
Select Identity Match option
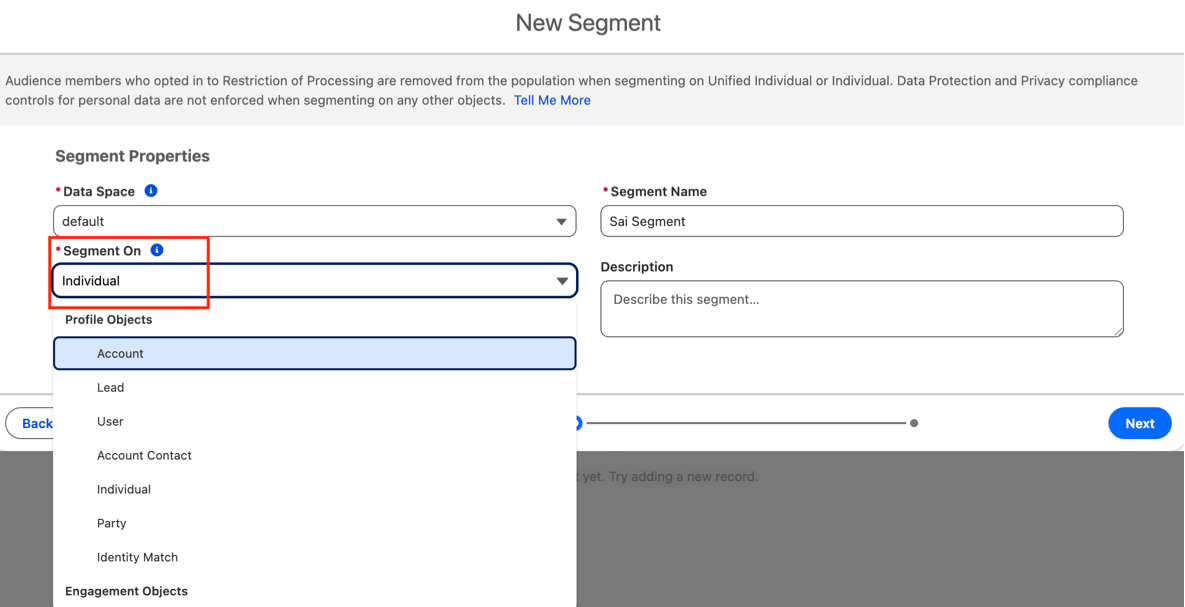137,558
